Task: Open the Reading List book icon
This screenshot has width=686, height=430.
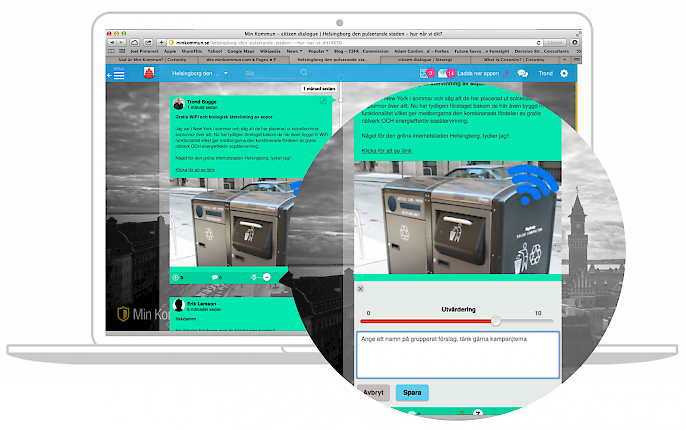Action: coord(112,51)
